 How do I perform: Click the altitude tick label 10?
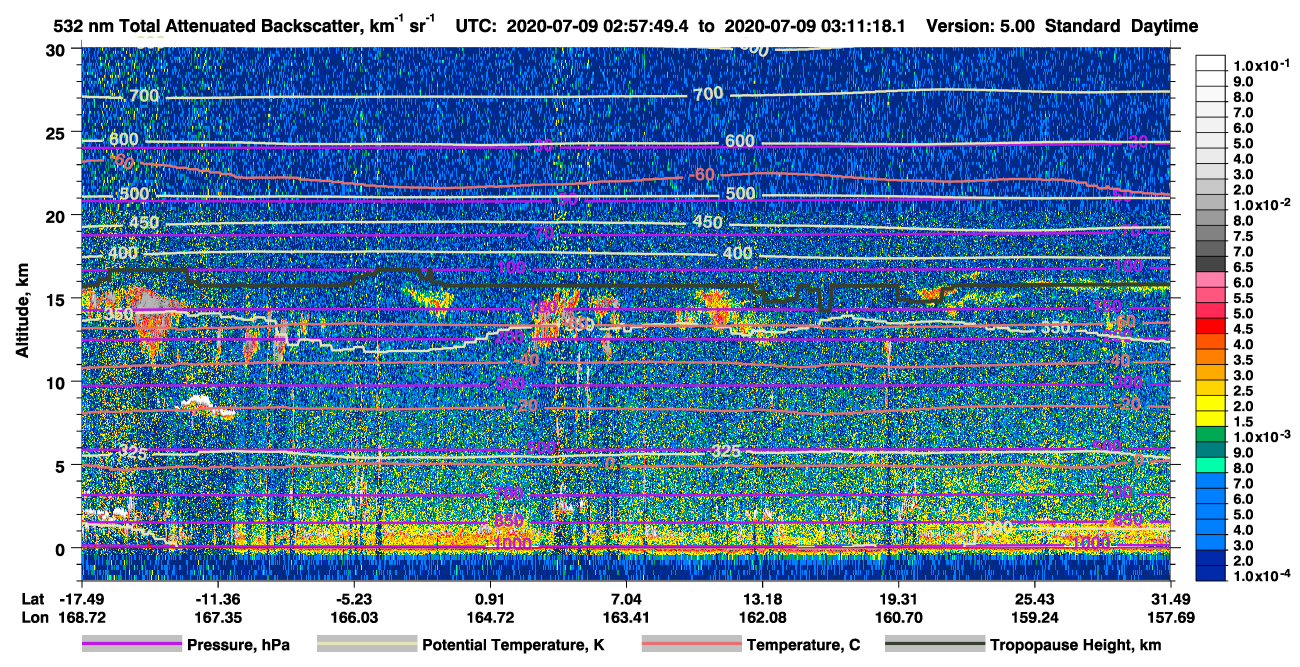[x=58, y=382]
